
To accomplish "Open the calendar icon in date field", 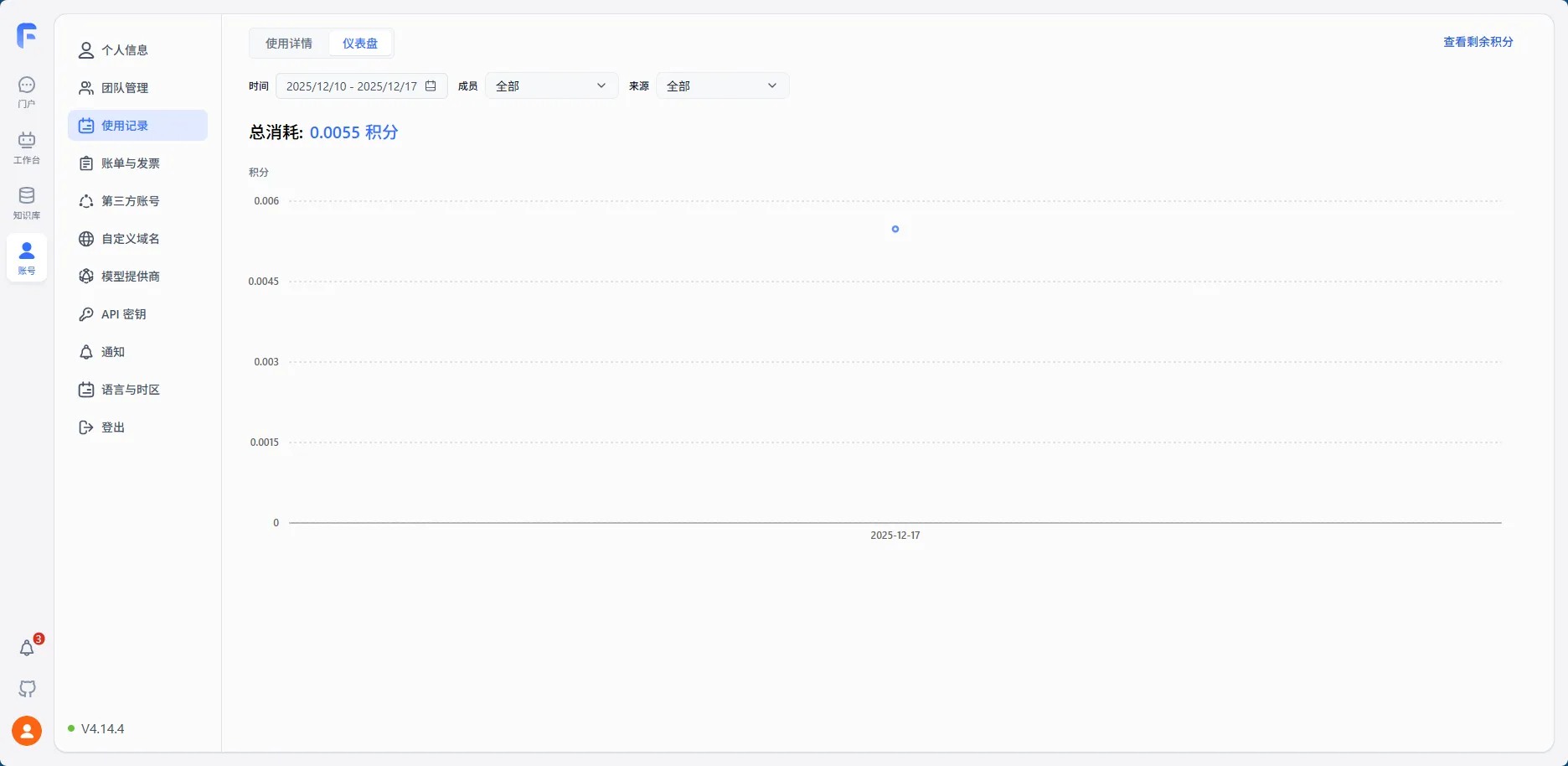I will coord(431,85).
